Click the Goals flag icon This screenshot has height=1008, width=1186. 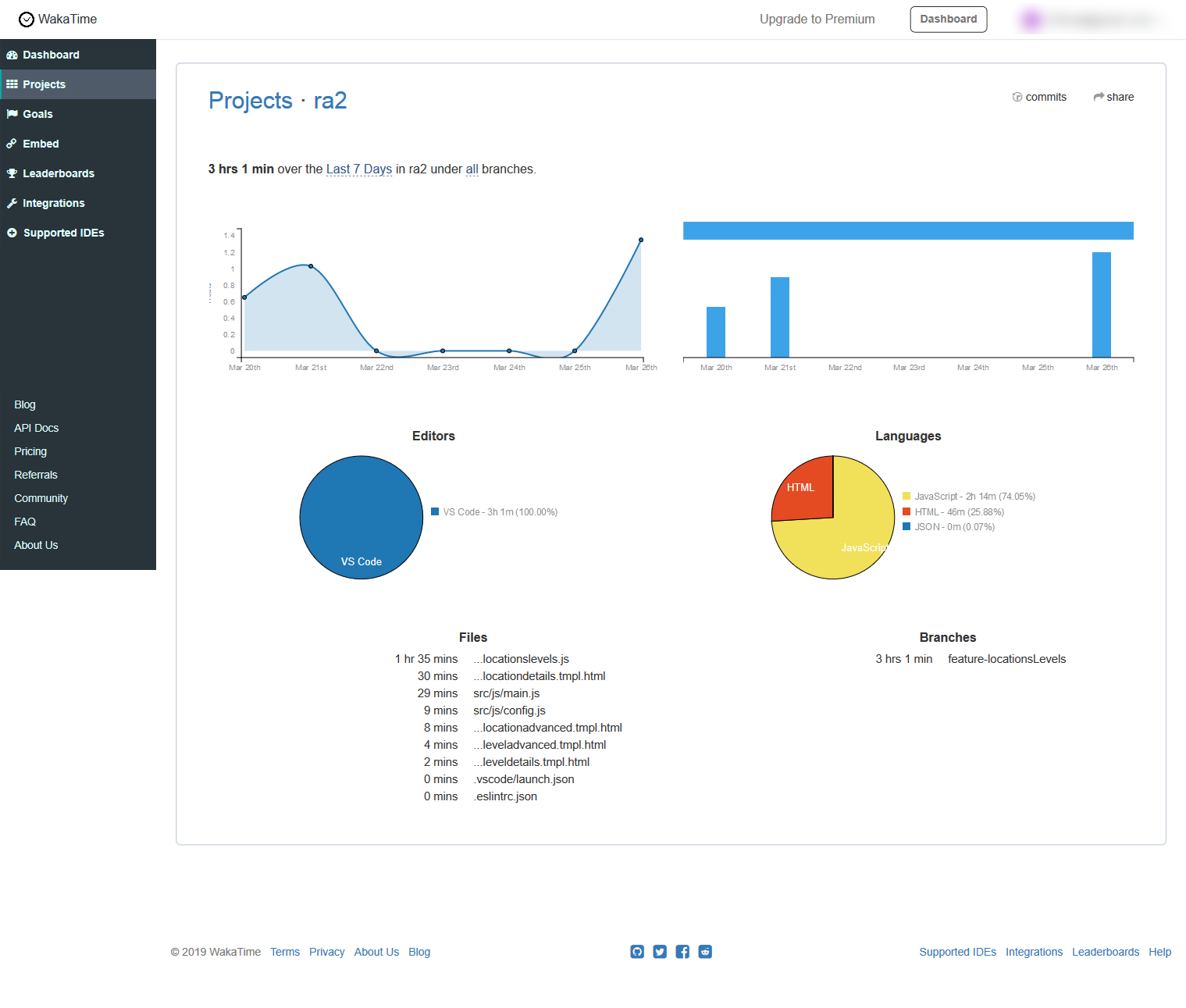[12, 114]
